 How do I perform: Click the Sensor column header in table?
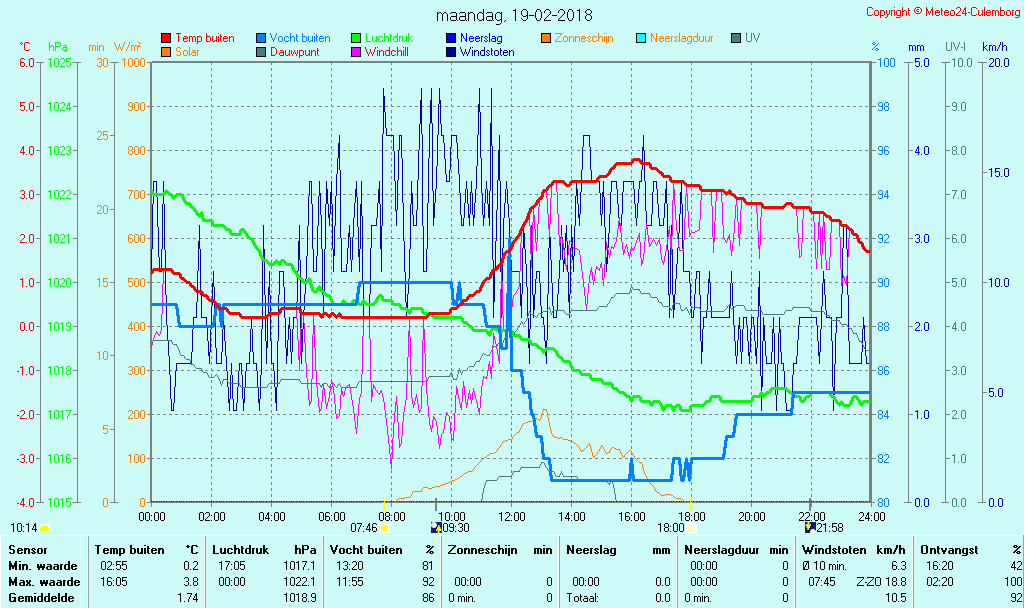(x=27, y=550)
